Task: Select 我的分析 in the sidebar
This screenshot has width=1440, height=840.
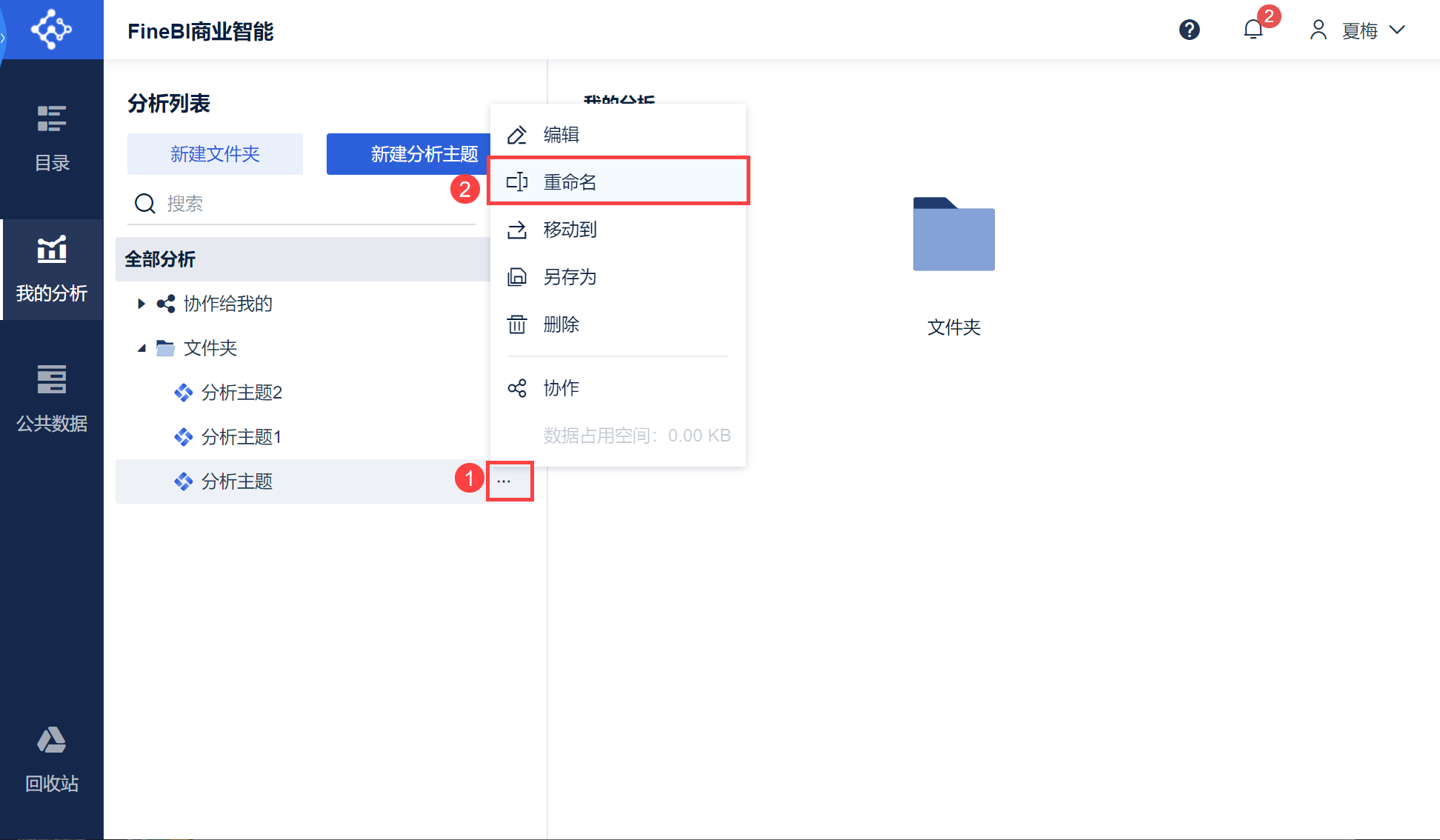Action: (52, 270)
